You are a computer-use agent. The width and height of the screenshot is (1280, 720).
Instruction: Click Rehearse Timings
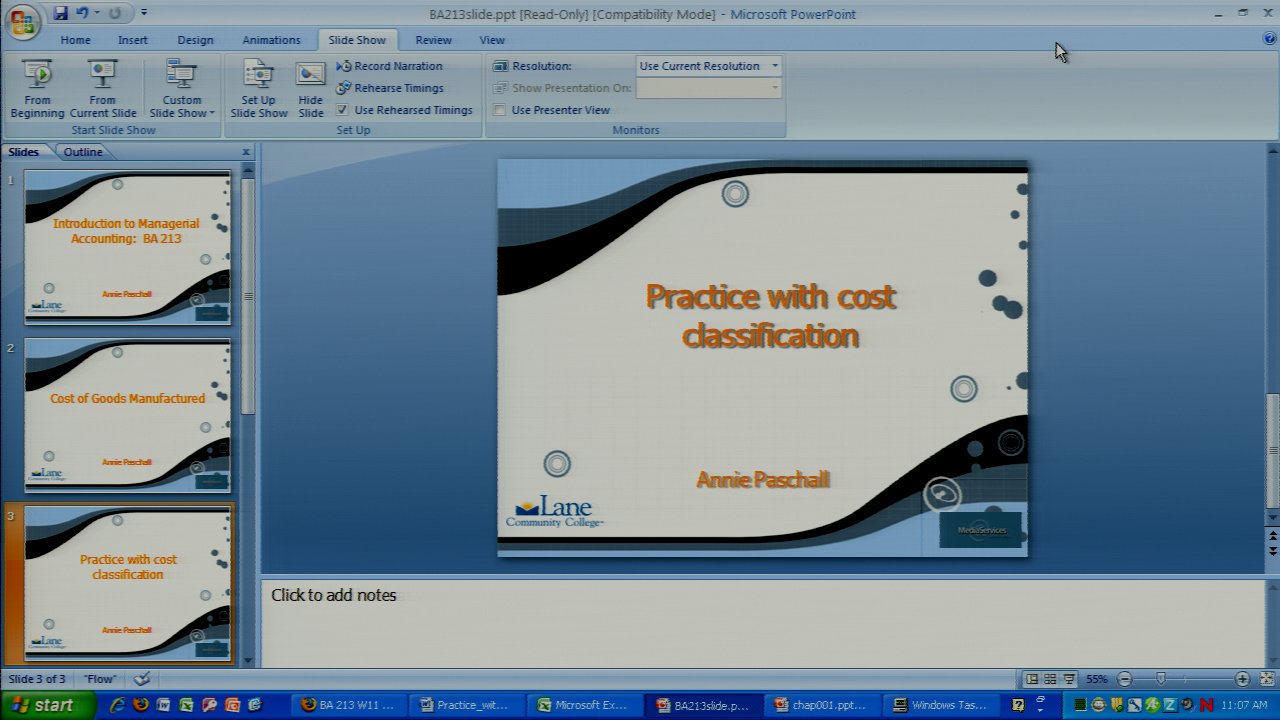coord(398,88)
